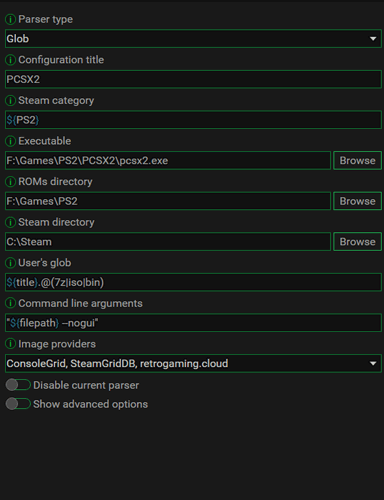Image resolution: width=384 pixels, height=500 pixels.
Task: Open the Parser type dropdown showing Glob
Action: [193, 39]
